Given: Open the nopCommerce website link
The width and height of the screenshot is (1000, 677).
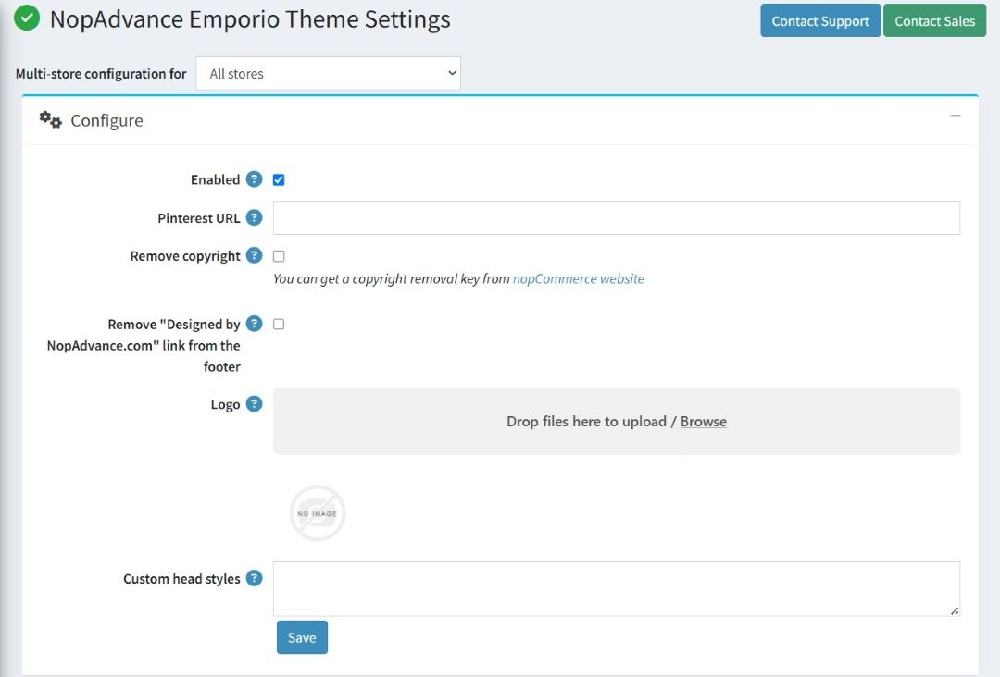Looking at the screenshot, I should click(578, 279).
